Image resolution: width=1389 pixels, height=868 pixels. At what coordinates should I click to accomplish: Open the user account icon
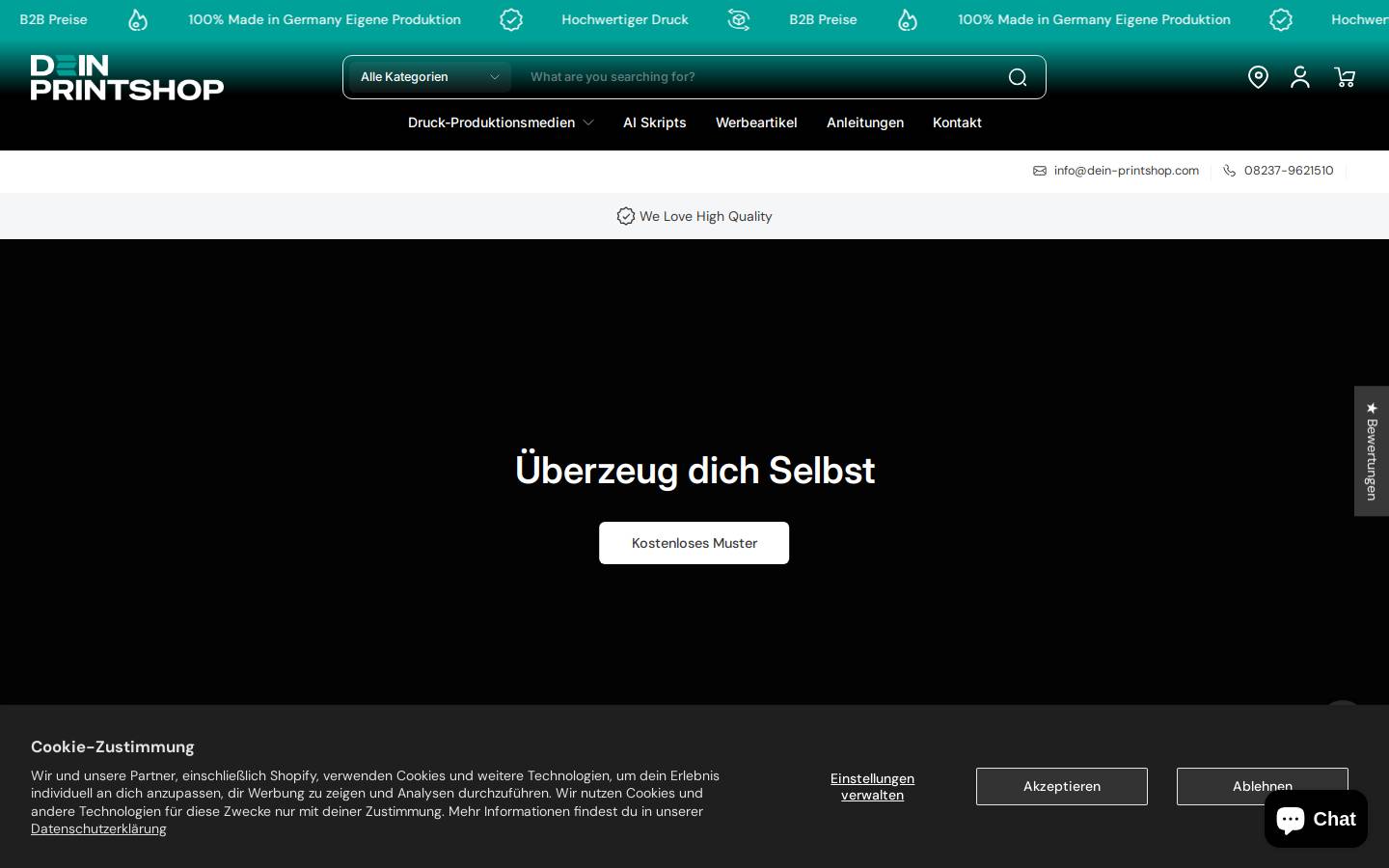(1300, 77)
